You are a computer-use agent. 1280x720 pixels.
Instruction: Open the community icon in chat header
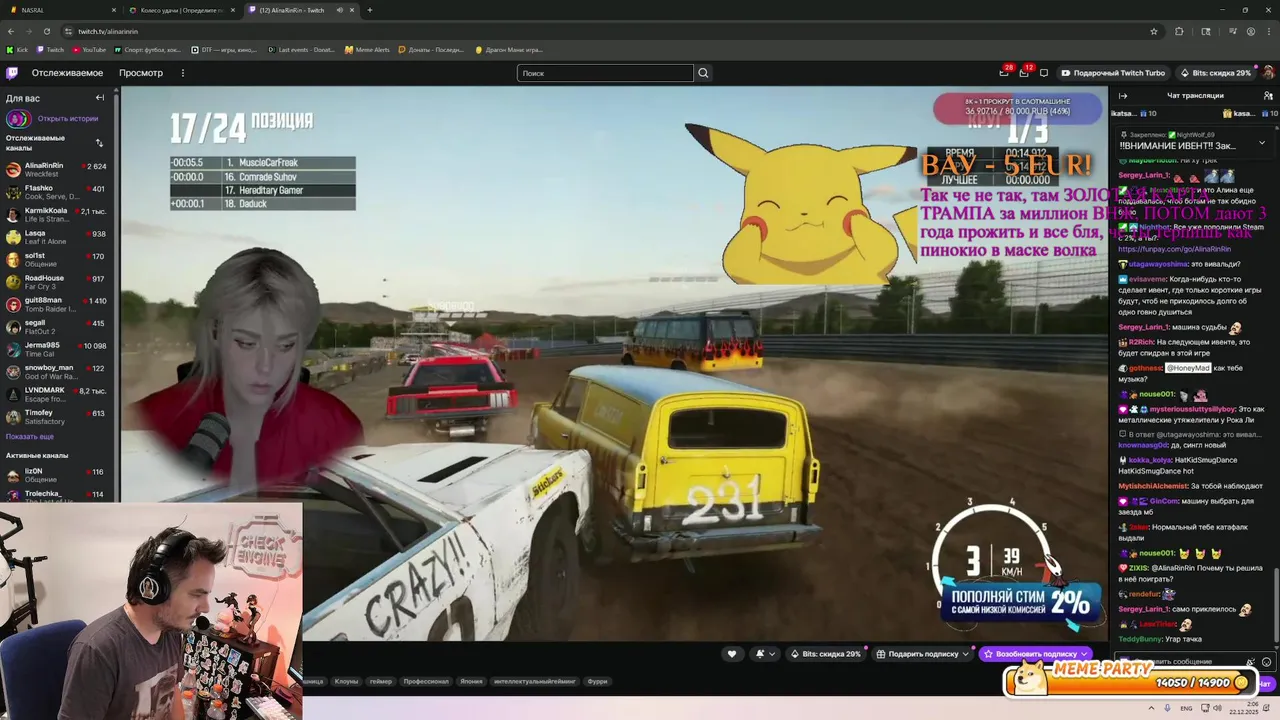(x=1268, y=96)
